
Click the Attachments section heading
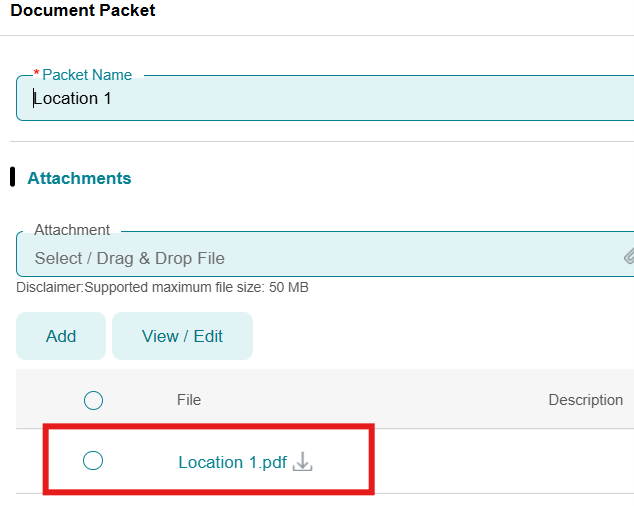point(79,178)
